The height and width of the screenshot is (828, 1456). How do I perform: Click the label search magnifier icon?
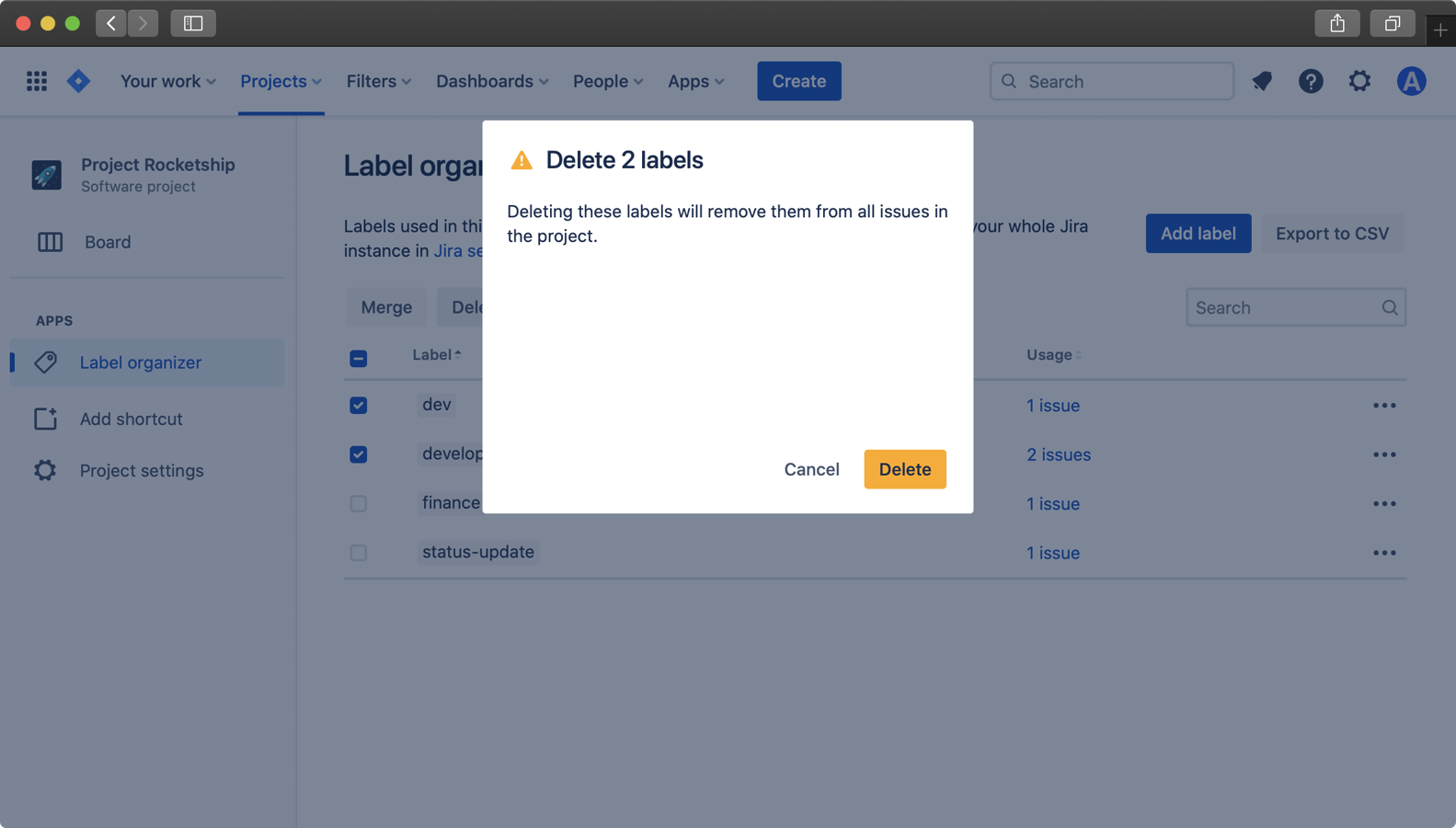tap(1390, 307)
